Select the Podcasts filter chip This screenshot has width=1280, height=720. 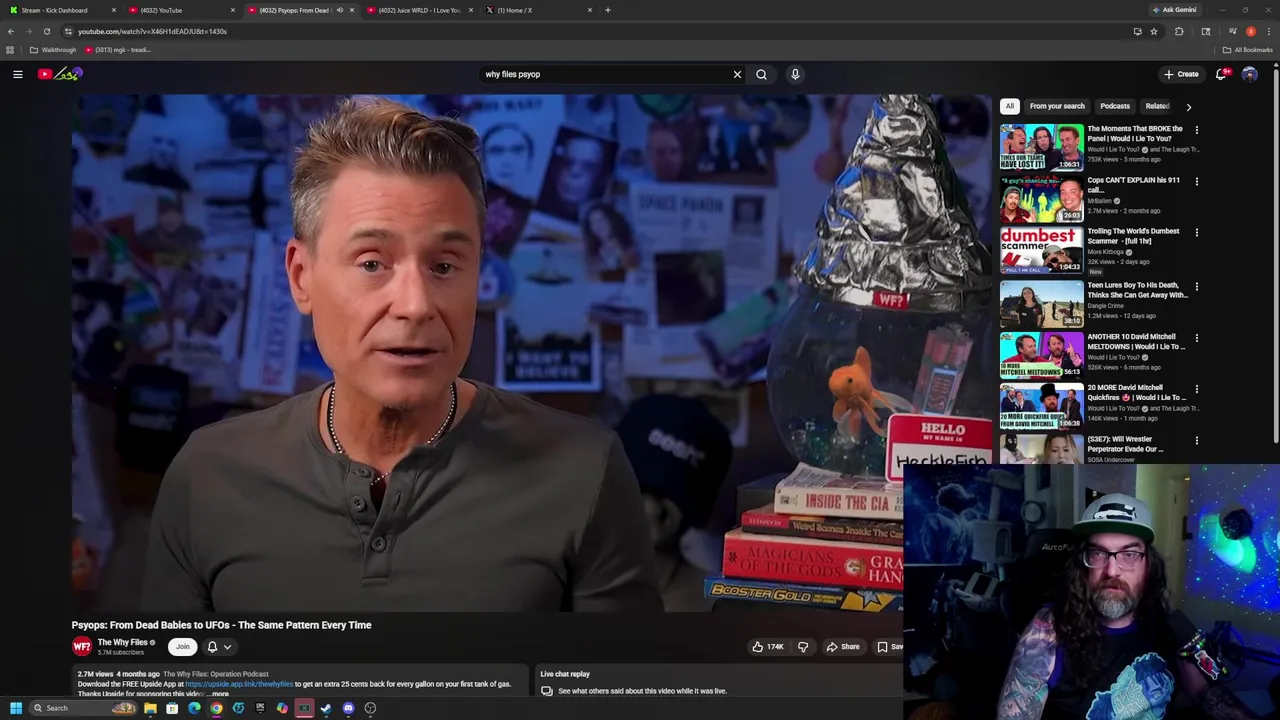[x=1115, y=106]
